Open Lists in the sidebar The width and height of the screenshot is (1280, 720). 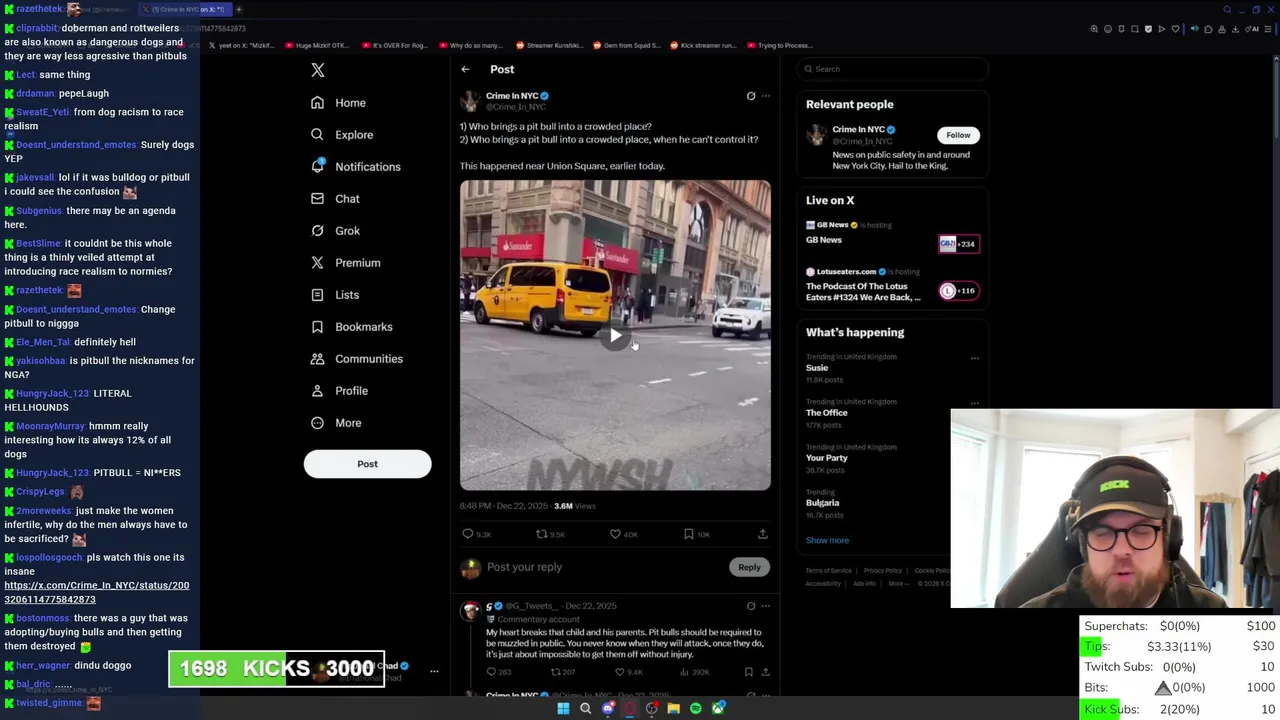click(335, 295)
